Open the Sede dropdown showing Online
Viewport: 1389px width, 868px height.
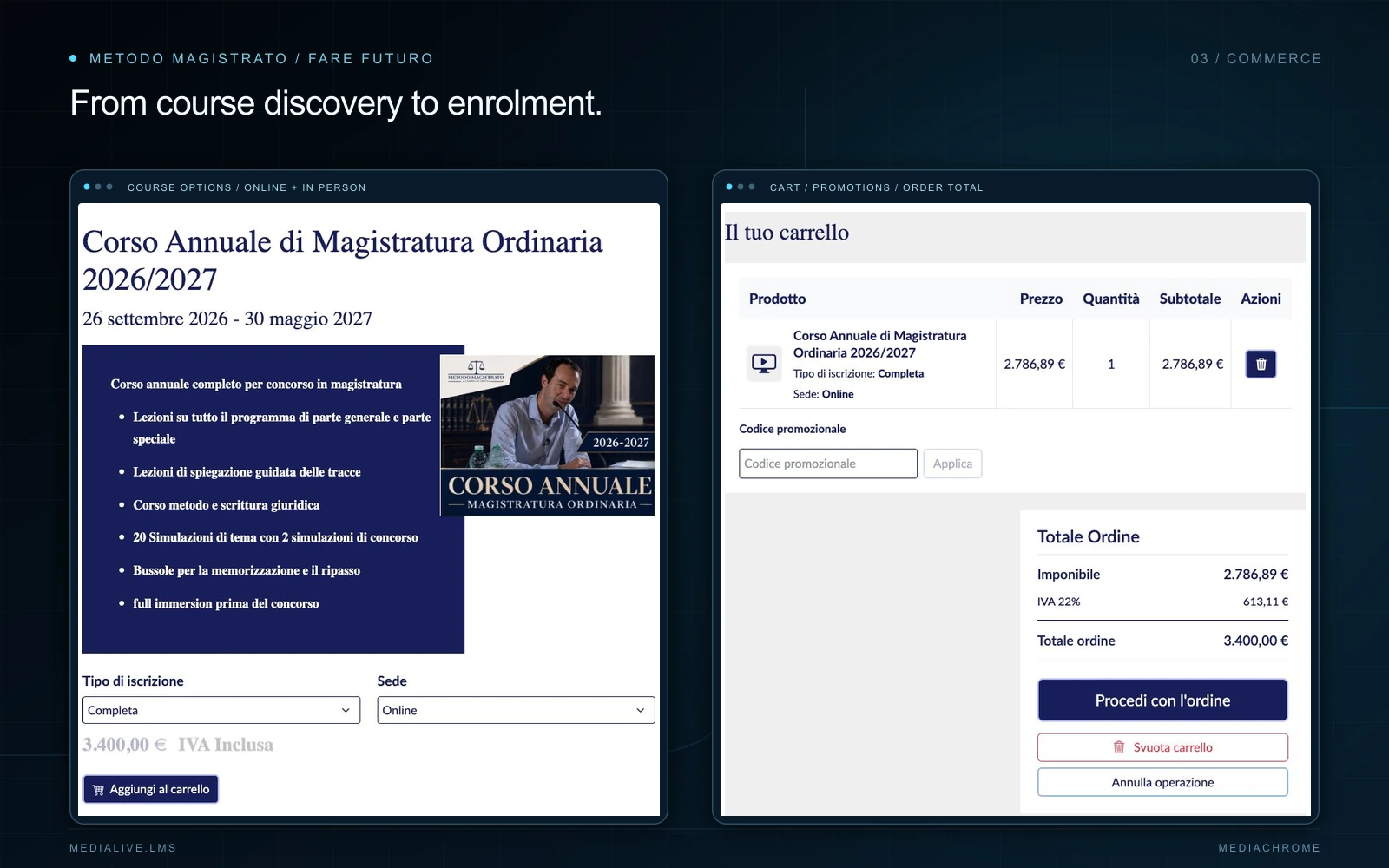pyautogui.click(x=516, y=710)
